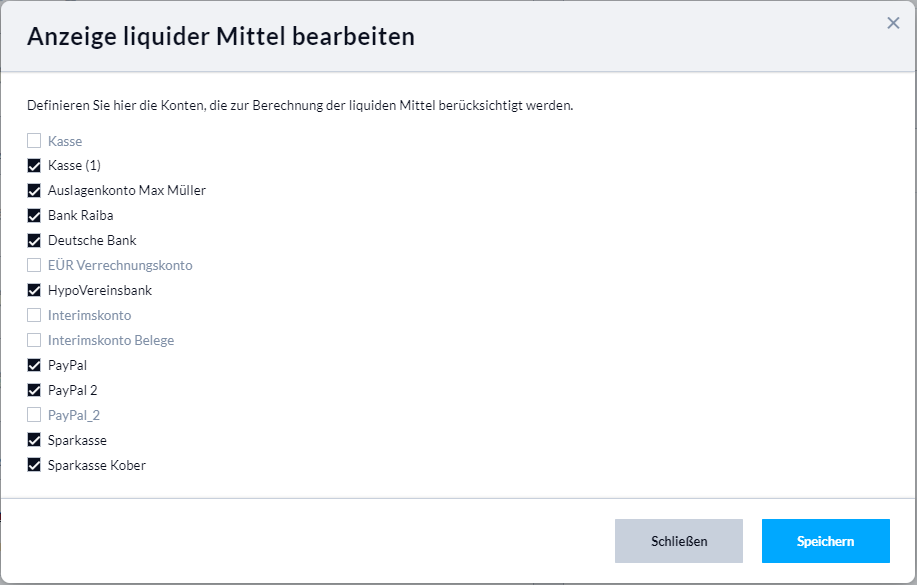917x585 pixels.
Task: Activate the PayPal_2 checkbox
Action: [34, 415]
